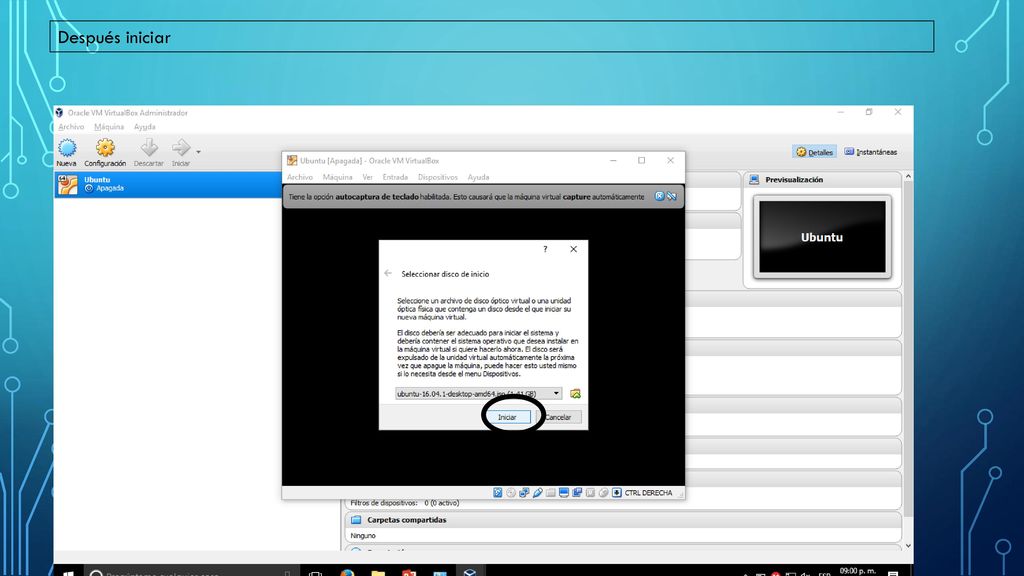The width and height of the screenshot is (1024, 576).
Task: Click the Descartar toolbar arrow icon
Action: pyautogui.click(x=149, y=148)
